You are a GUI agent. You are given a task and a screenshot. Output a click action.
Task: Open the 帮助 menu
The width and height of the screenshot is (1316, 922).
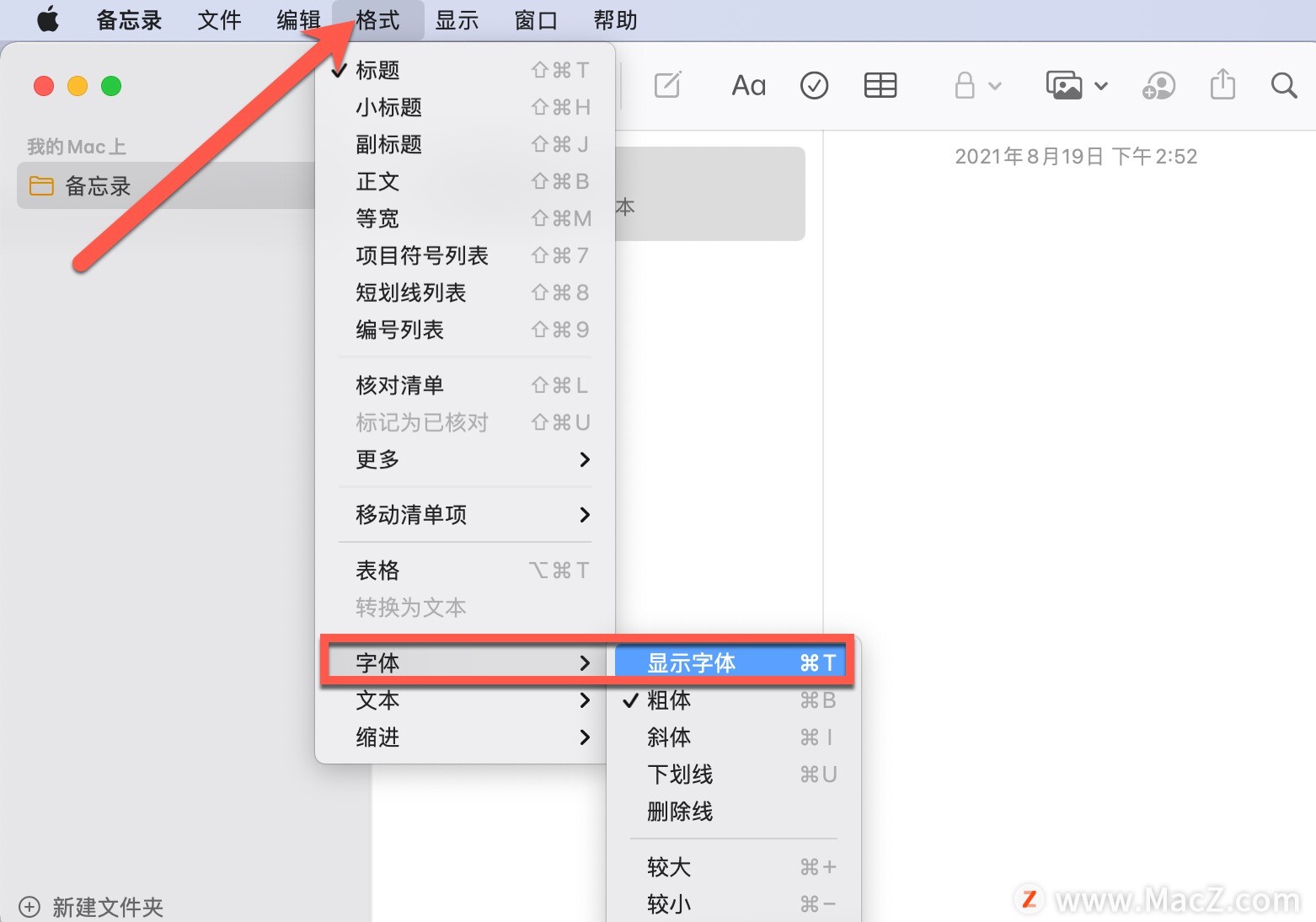(615, 19)
